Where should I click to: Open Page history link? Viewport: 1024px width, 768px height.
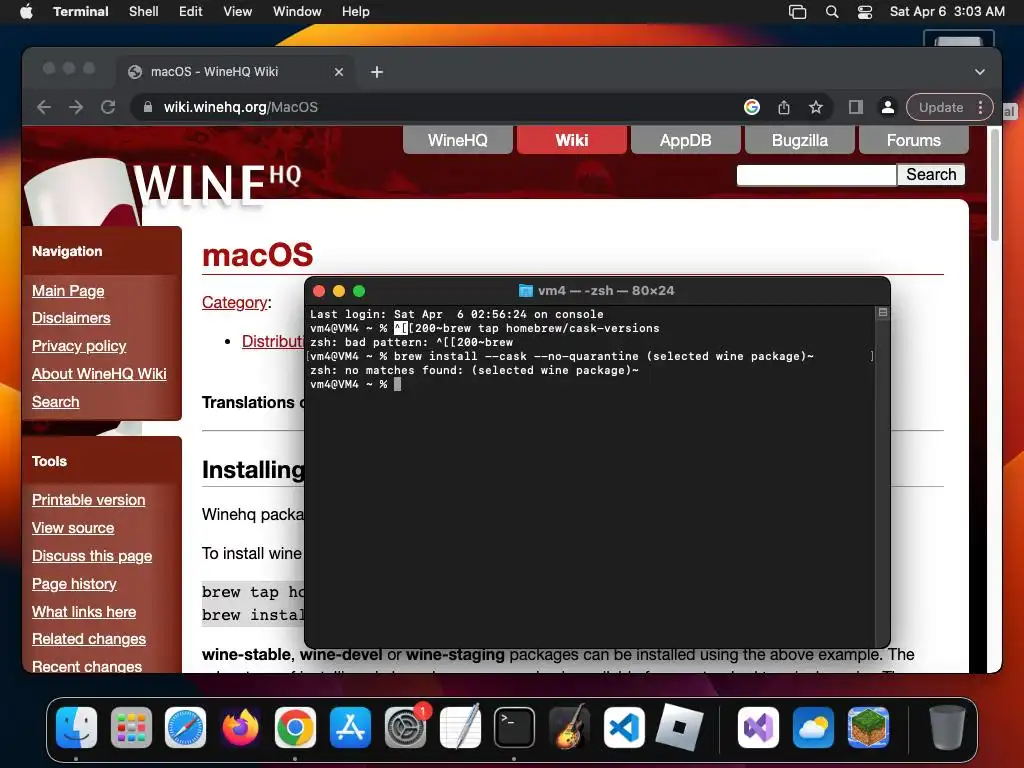pyautogui.click(x=74, y=584)
